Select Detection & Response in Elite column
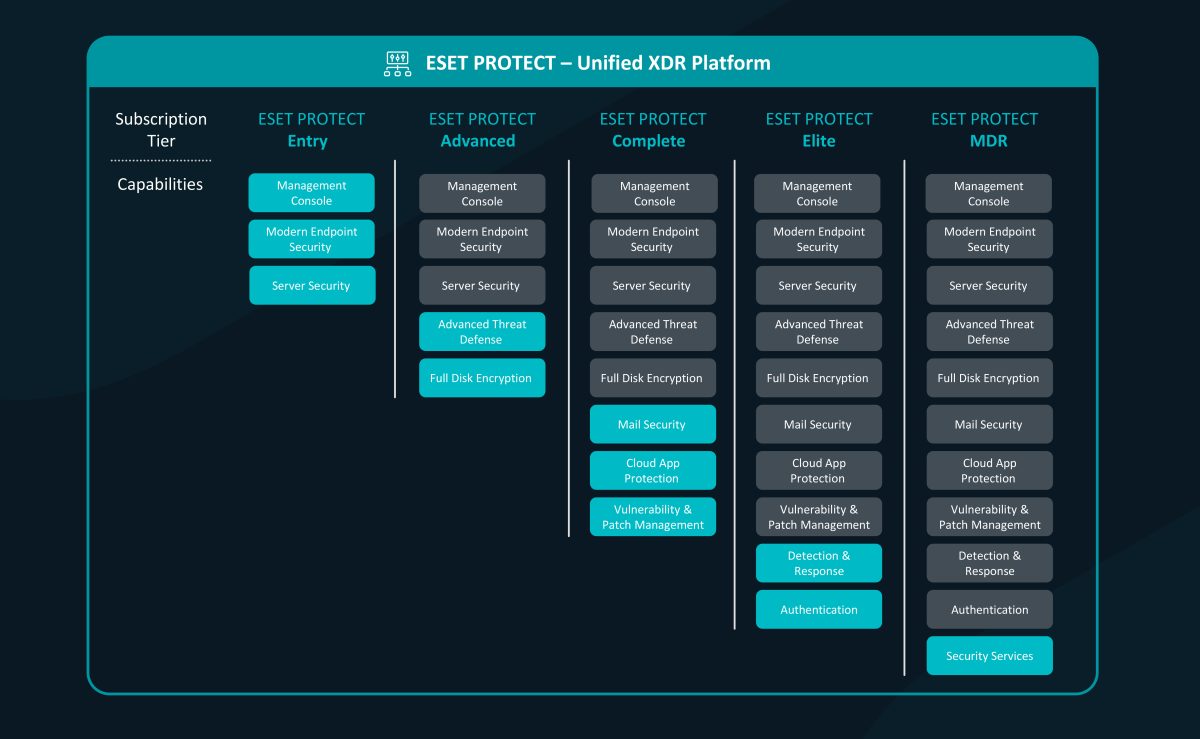 pyautogui.click(x=818, y=563)
